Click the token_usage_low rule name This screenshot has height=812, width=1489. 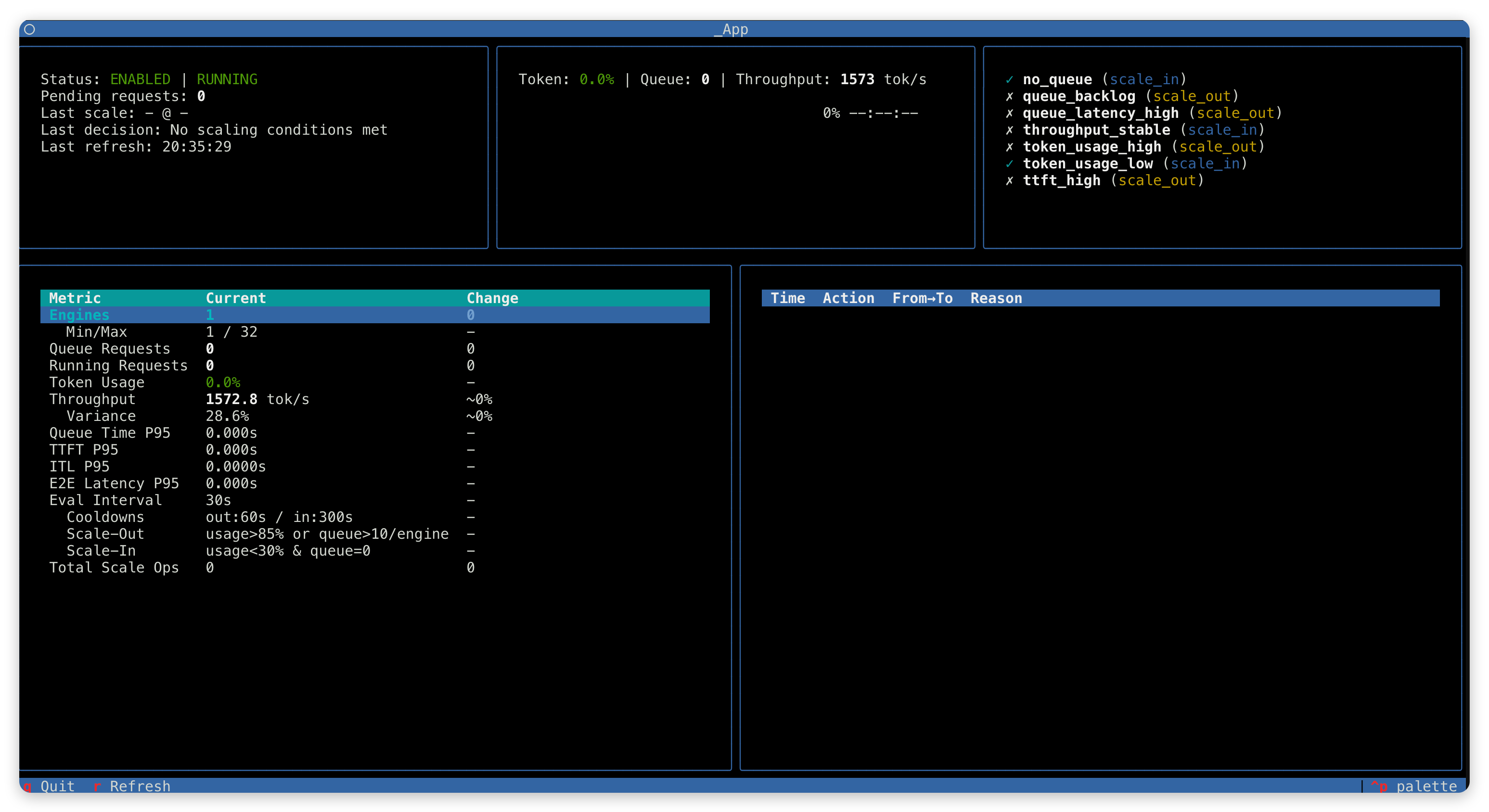pyautogui.click(x=1087, y=164)
